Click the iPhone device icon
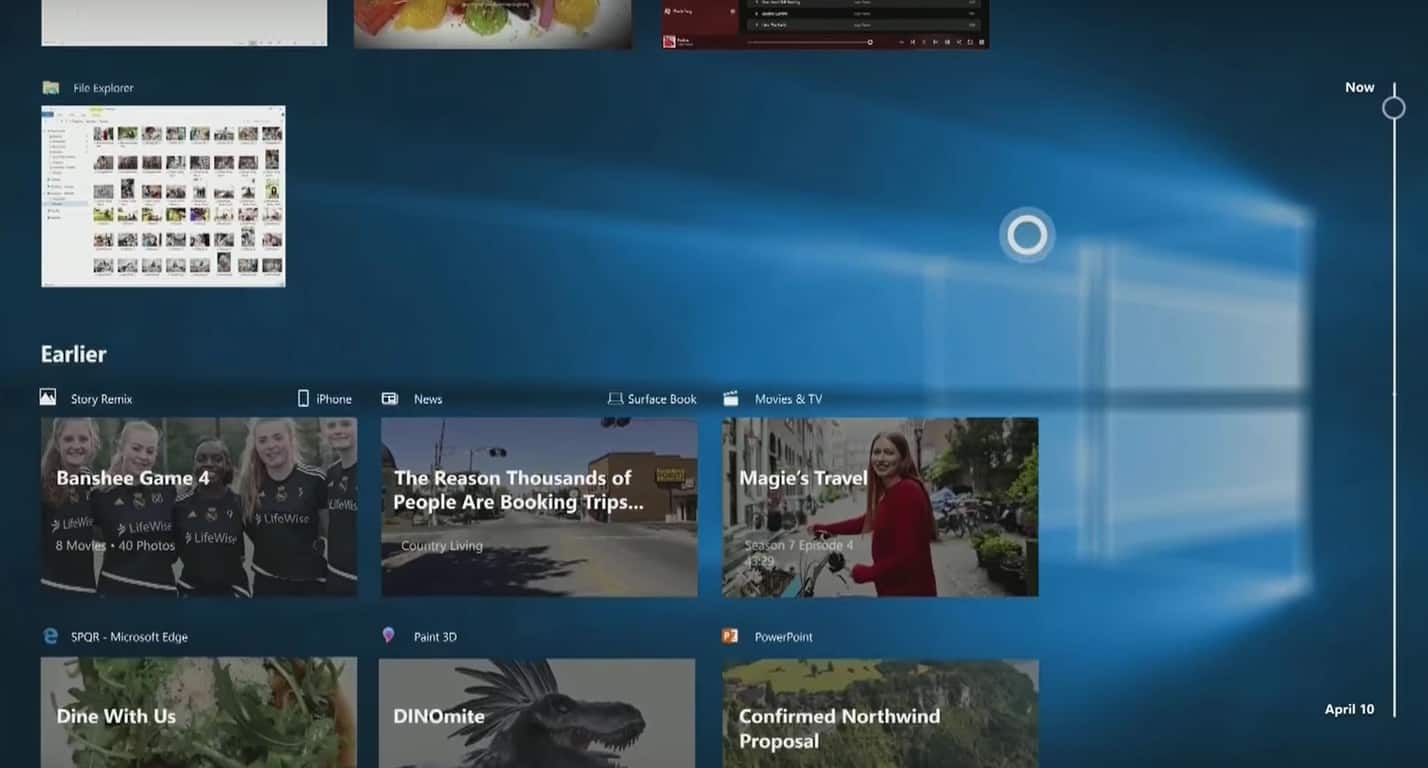This screenshot has width=1428, height=768. coord(303,398)
